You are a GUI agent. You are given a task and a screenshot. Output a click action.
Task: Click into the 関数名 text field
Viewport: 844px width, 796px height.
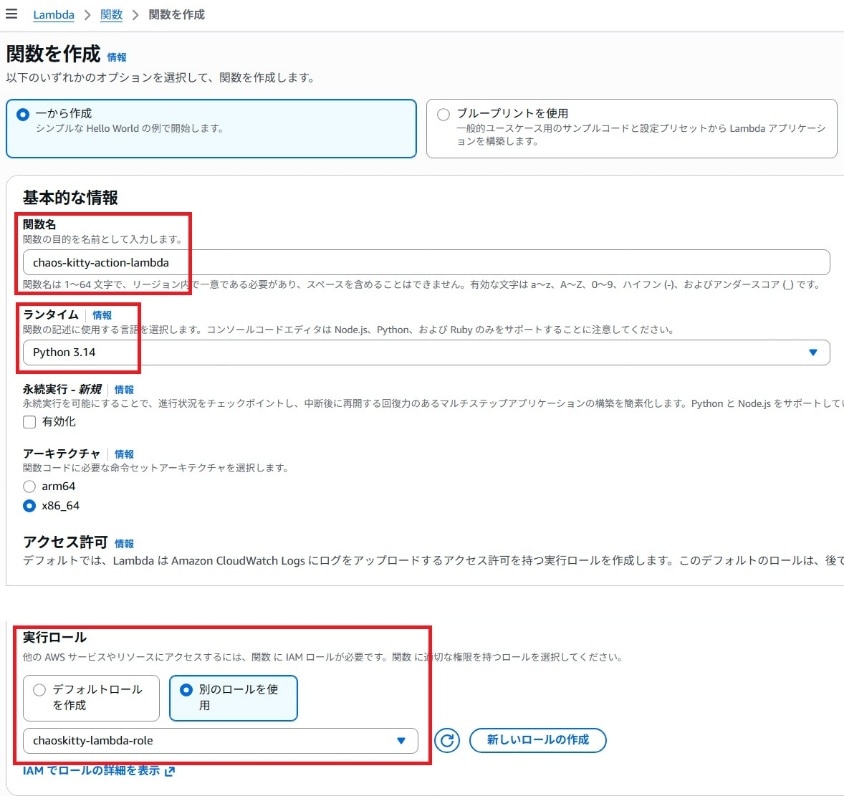[x=426, y=262]
